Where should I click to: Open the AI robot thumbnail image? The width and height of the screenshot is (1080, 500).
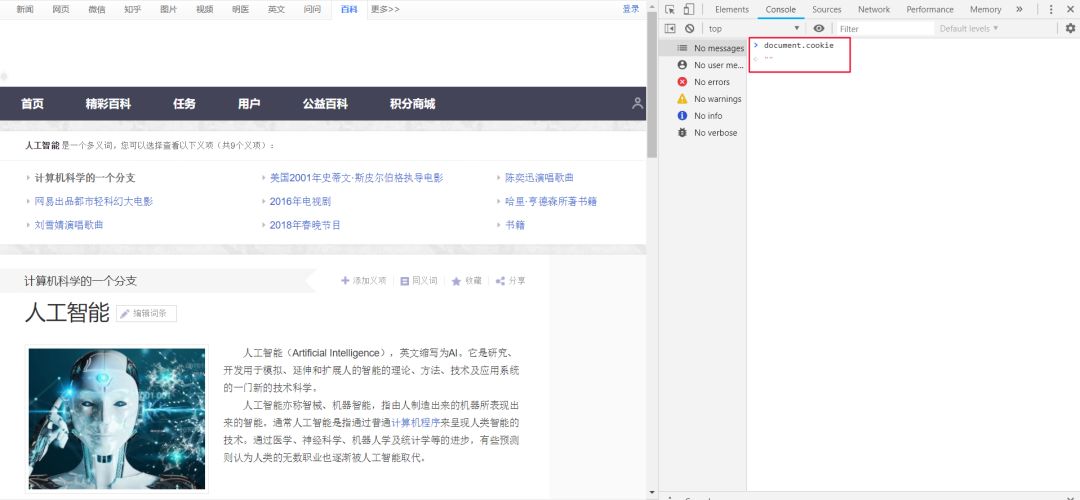click(x=116, y=419)
